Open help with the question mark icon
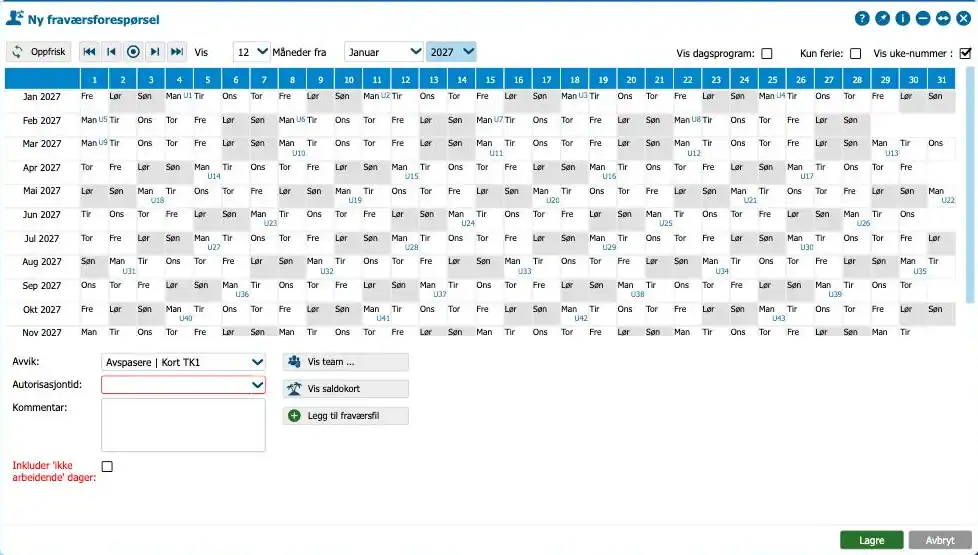978x555 pixels. [862, 19]
